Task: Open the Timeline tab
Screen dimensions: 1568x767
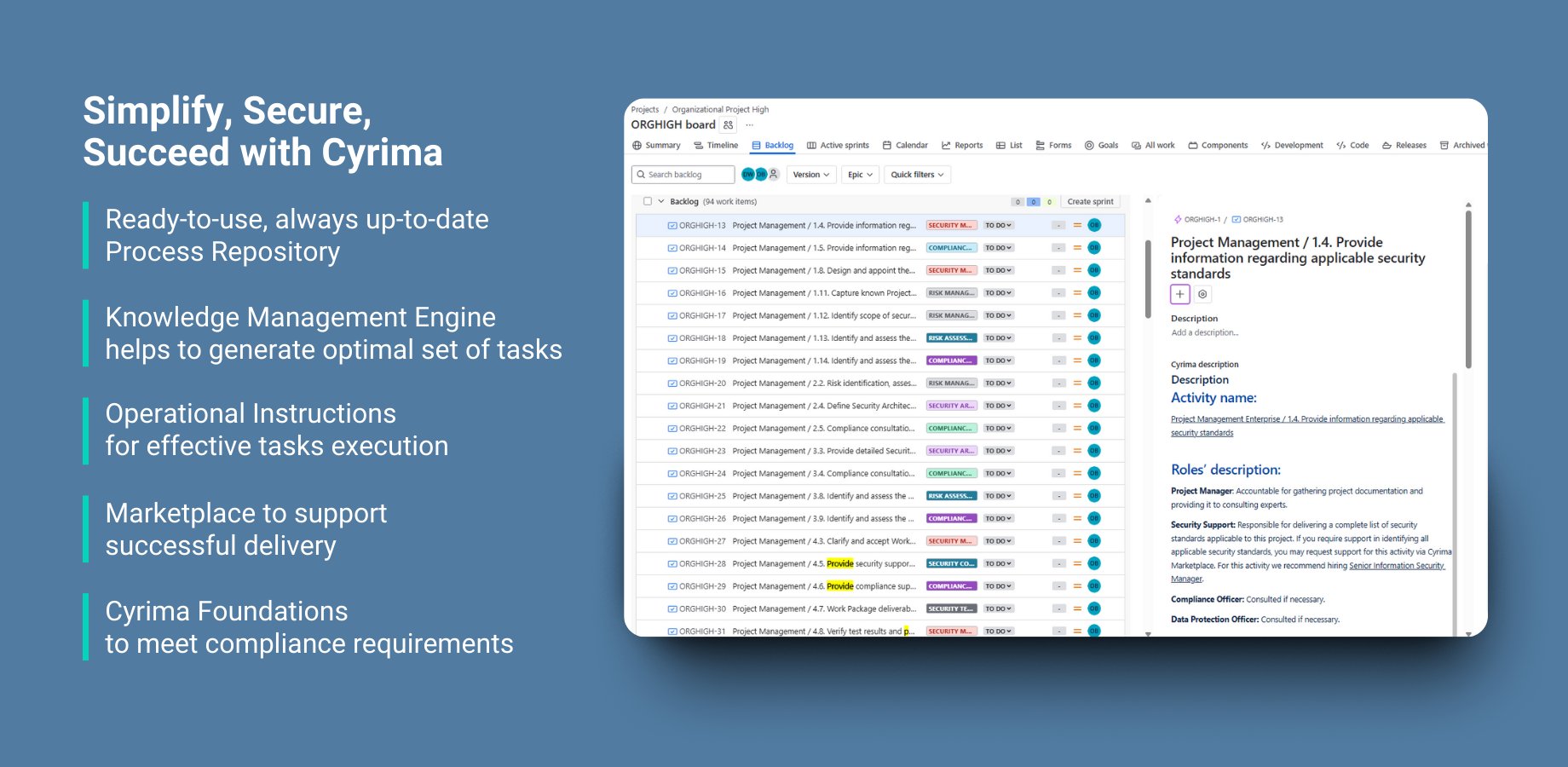Action: click(x=716, y=146)
